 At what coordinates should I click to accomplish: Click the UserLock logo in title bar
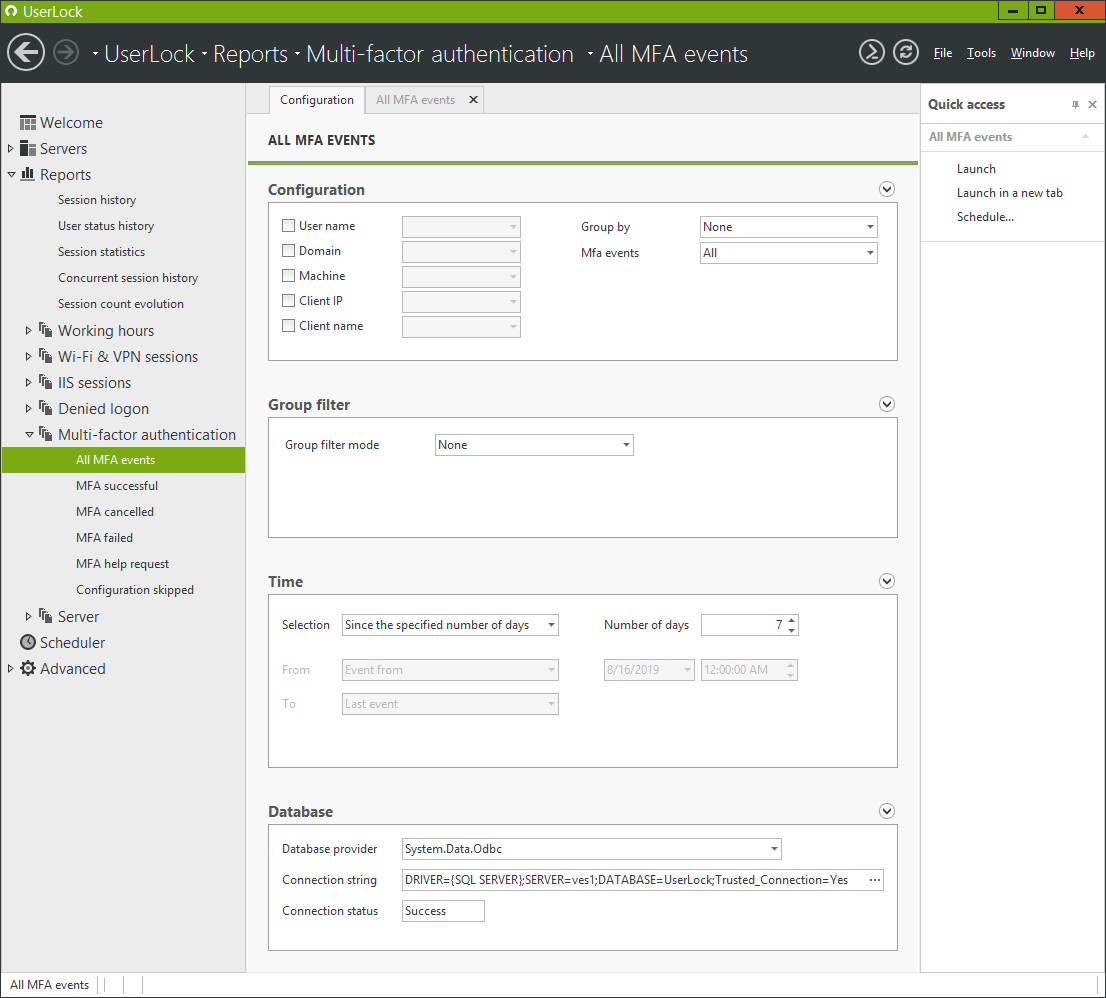click(11, 11)
